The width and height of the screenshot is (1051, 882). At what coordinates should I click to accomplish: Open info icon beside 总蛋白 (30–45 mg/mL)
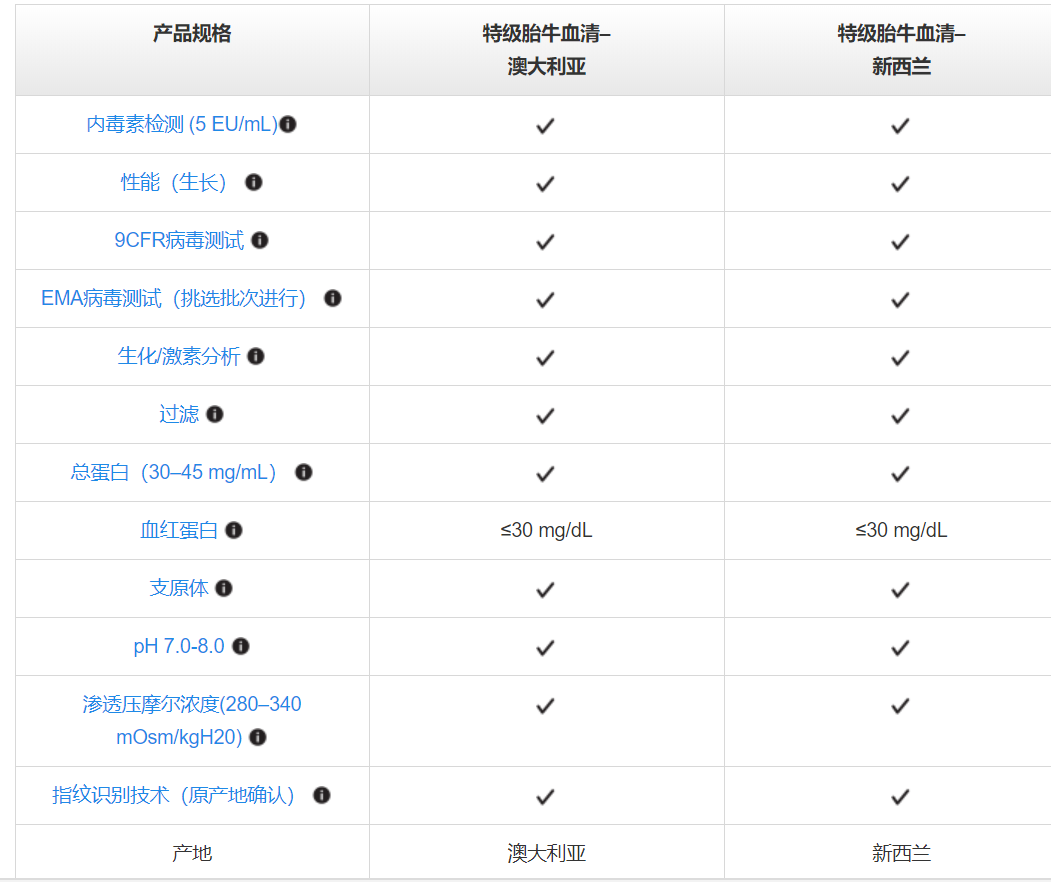pos(304,472)
